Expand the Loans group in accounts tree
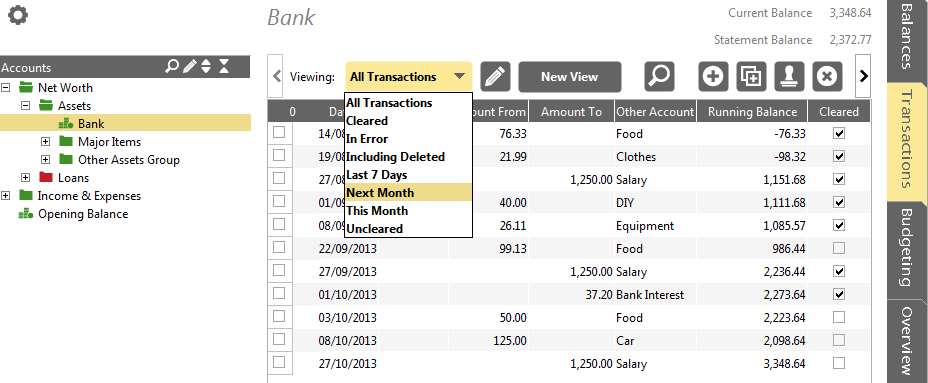The image size is (928, 383). (25, 178)
